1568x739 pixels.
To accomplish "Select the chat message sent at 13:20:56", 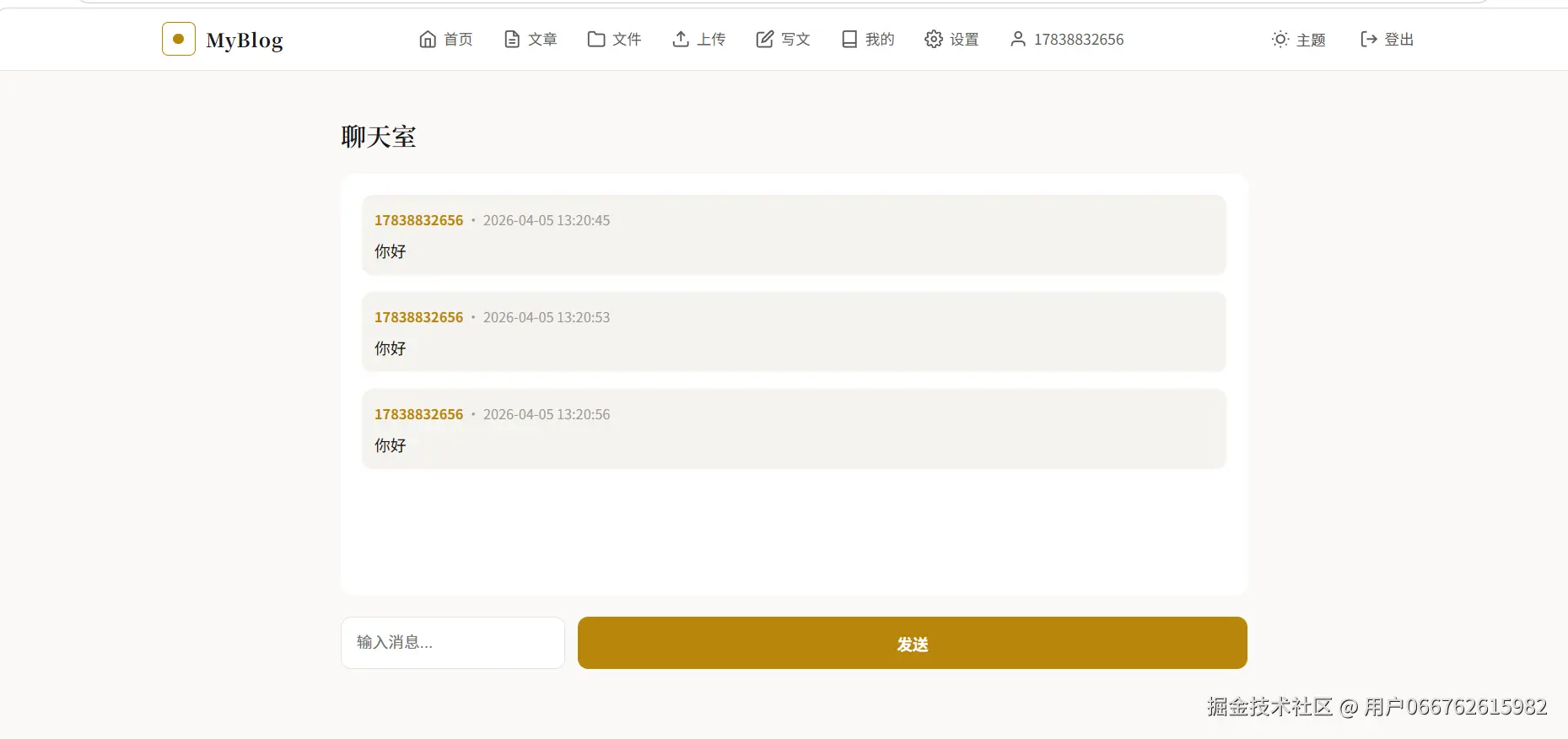I will click(794, 429).
